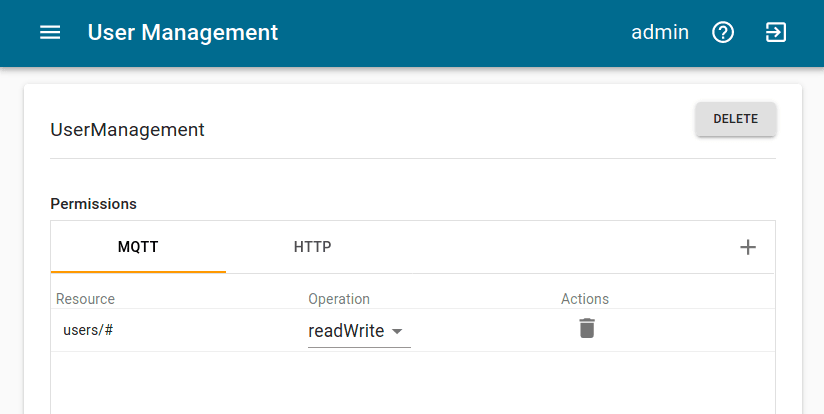Open the readWrite operation dropdown

click(x=359, y=331)
